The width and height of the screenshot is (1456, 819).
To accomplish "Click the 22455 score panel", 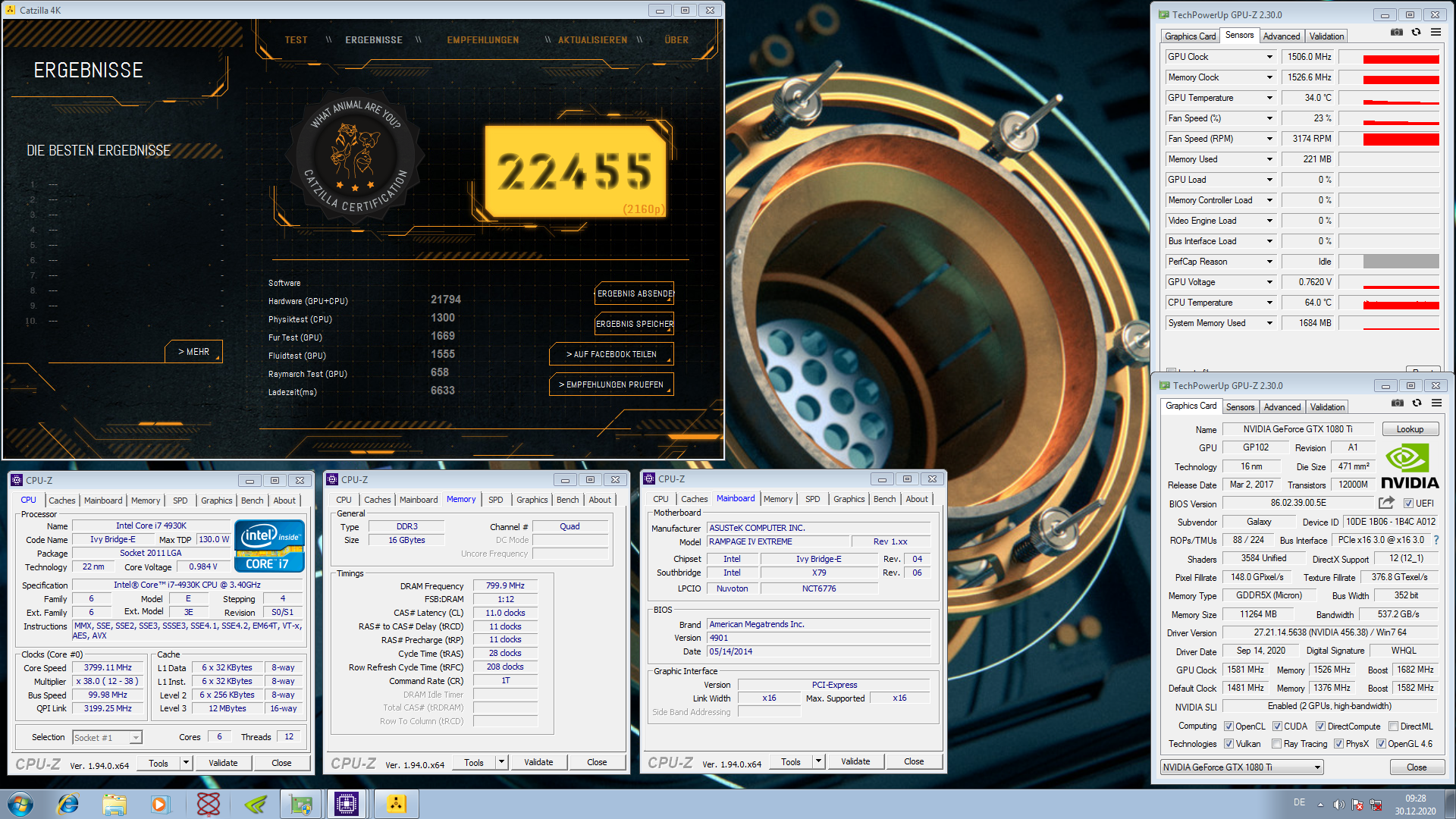I will click(x=576, y=171).
